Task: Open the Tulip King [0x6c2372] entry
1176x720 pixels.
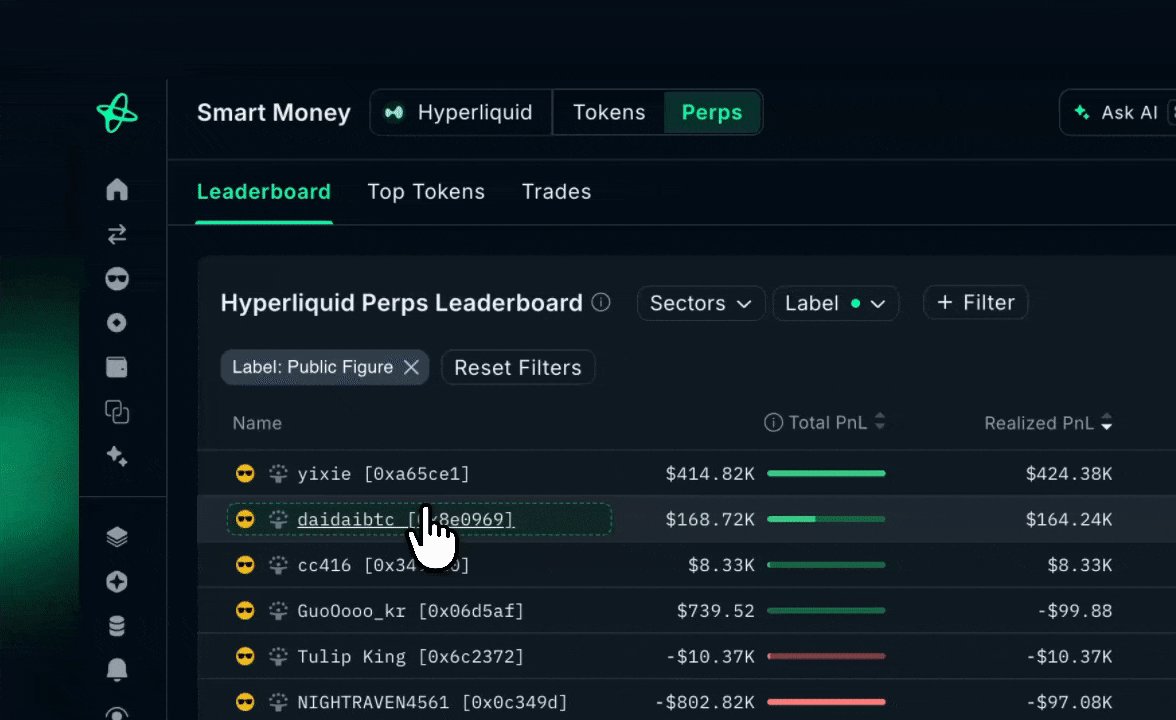Action: (x=410, y=657)
